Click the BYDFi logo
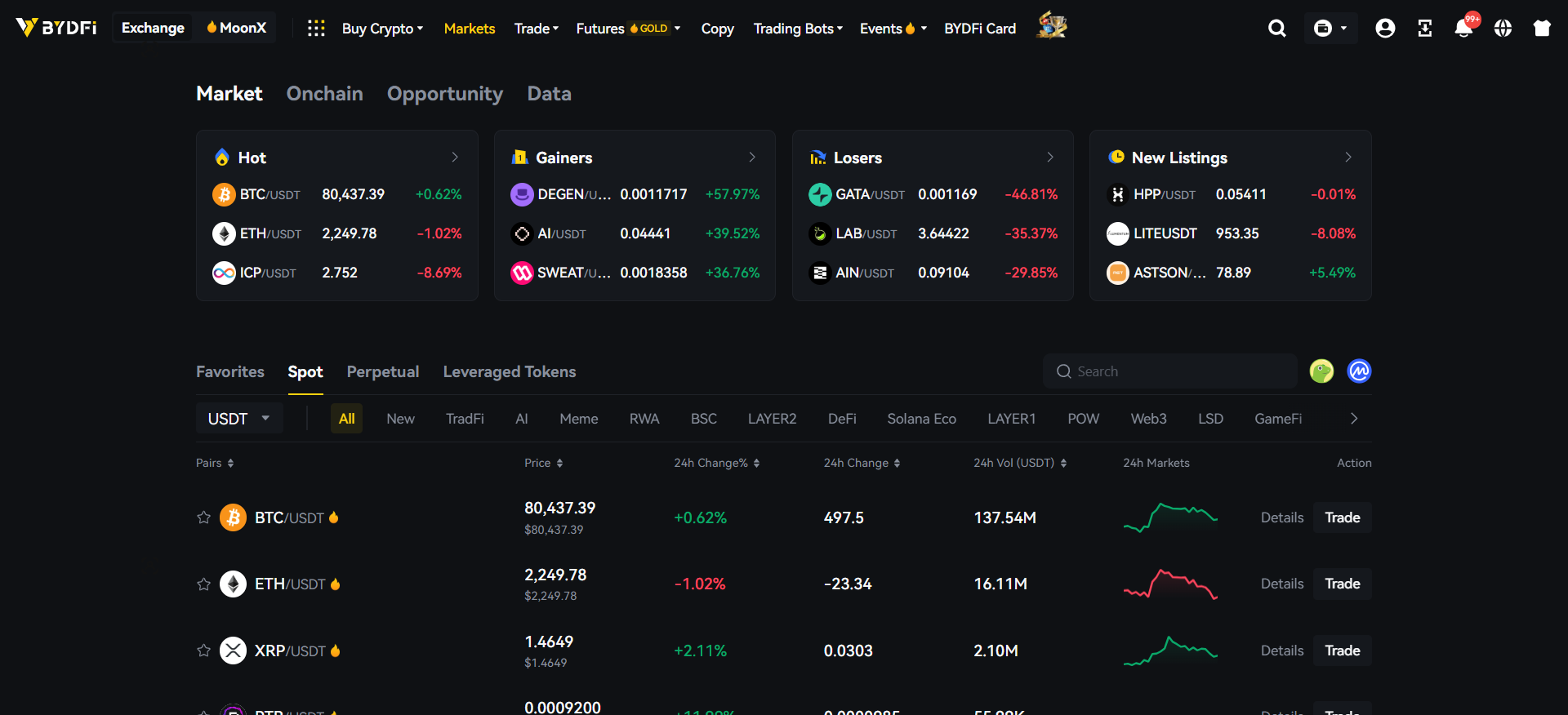 [56, 28]
